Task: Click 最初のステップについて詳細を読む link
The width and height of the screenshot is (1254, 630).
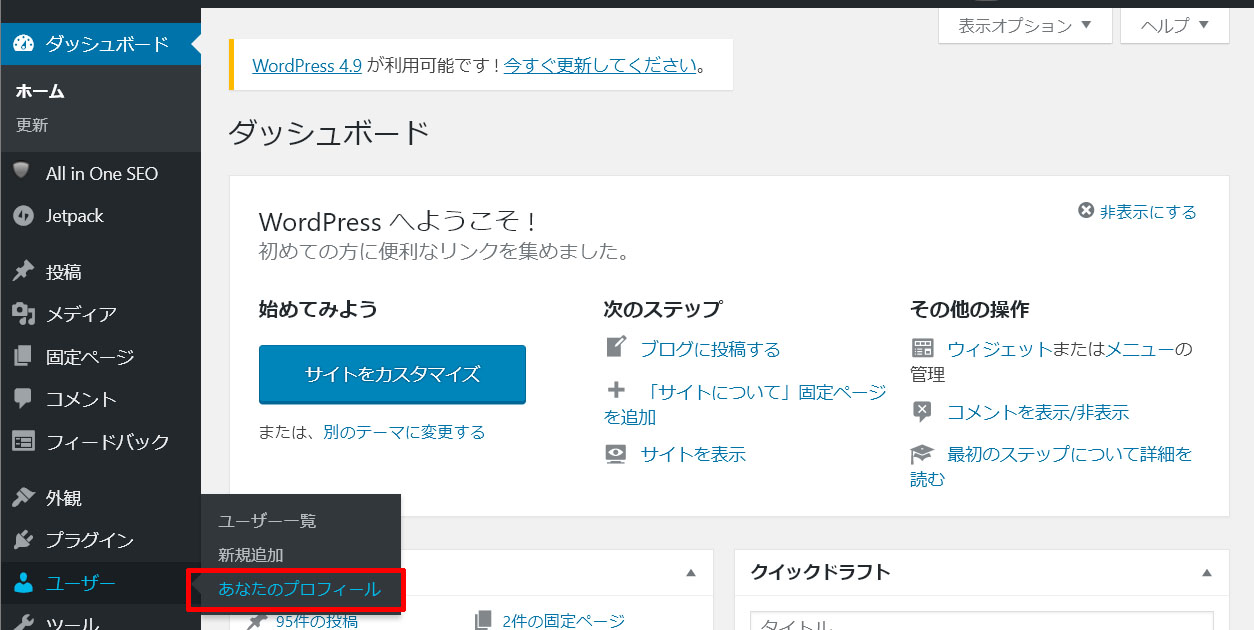Action: 1051,466
